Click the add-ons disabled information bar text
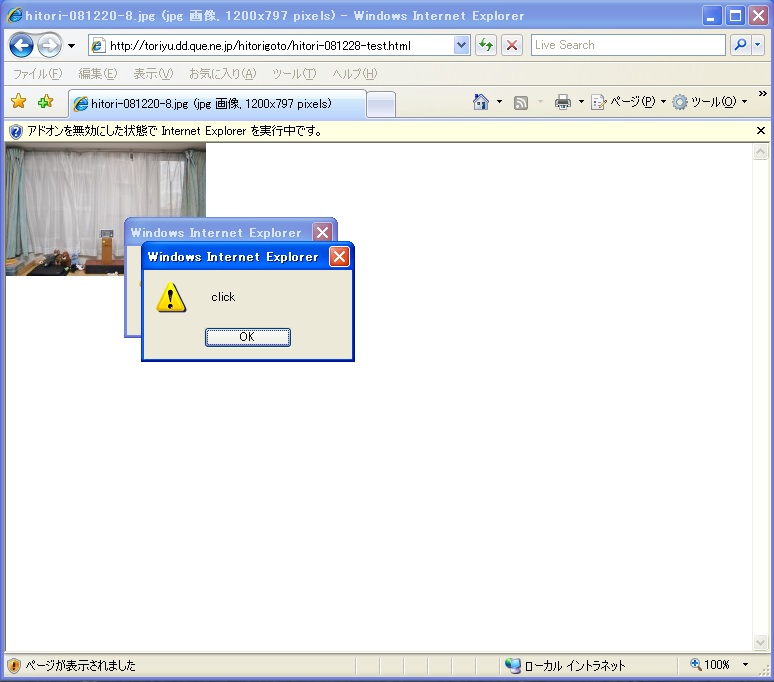774x682 pixels. pos(175,131)
